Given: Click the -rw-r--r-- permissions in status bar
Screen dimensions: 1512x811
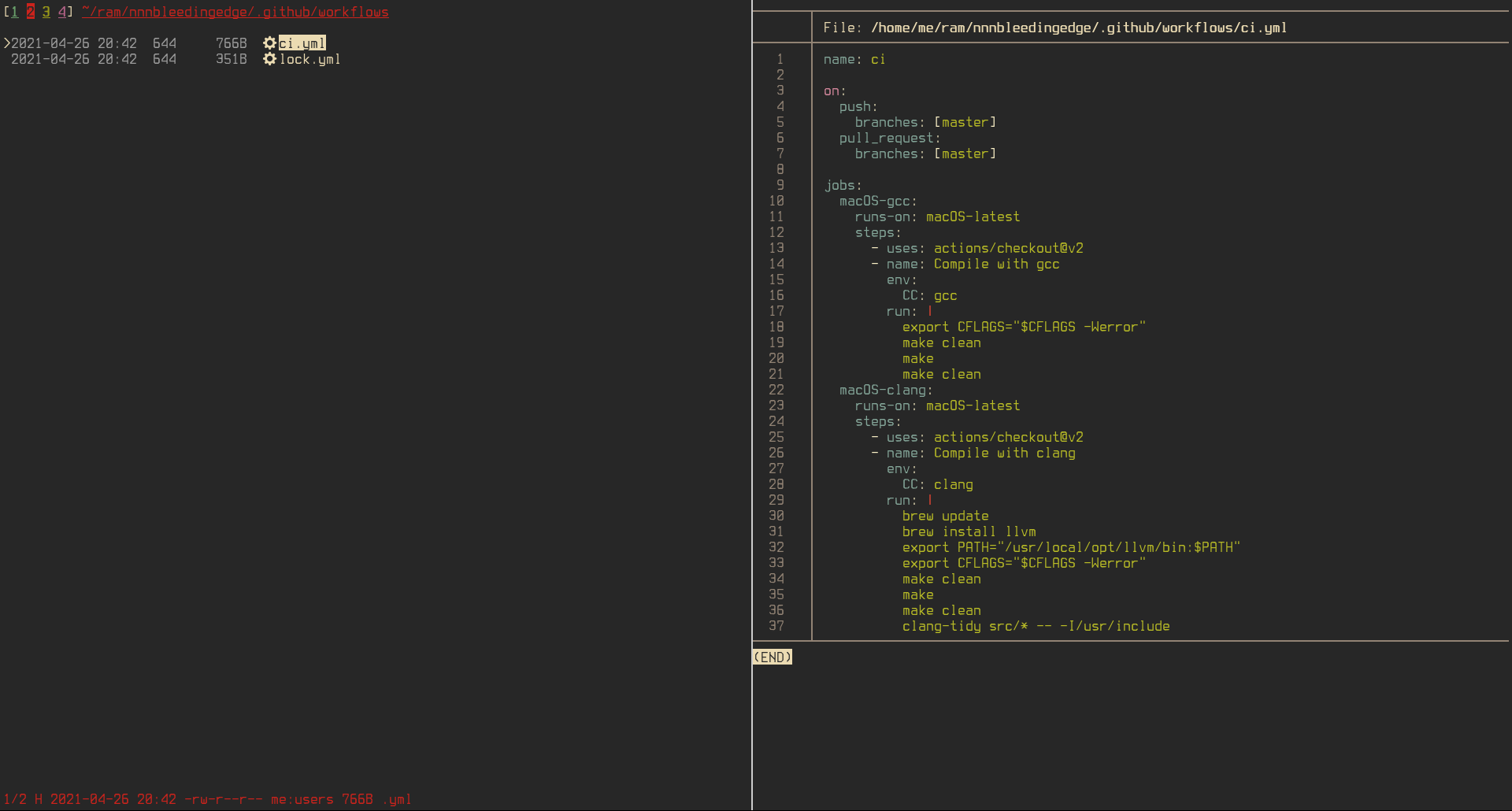Looking at the screenshot, I should [x=224, y=798].
